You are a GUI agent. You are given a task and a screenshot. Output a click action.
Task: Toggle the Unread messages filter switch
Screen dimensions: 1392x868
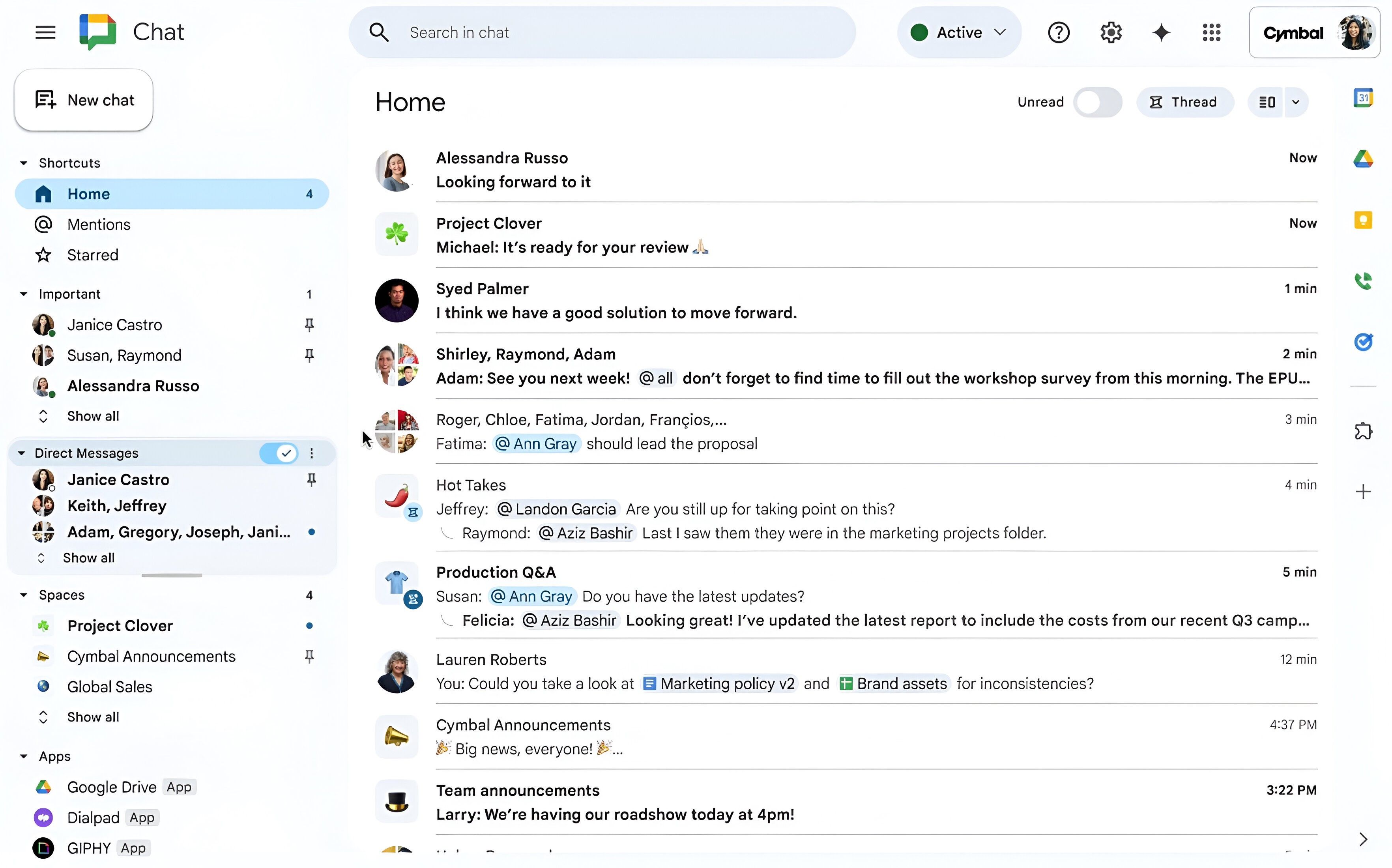point(1097,101)
